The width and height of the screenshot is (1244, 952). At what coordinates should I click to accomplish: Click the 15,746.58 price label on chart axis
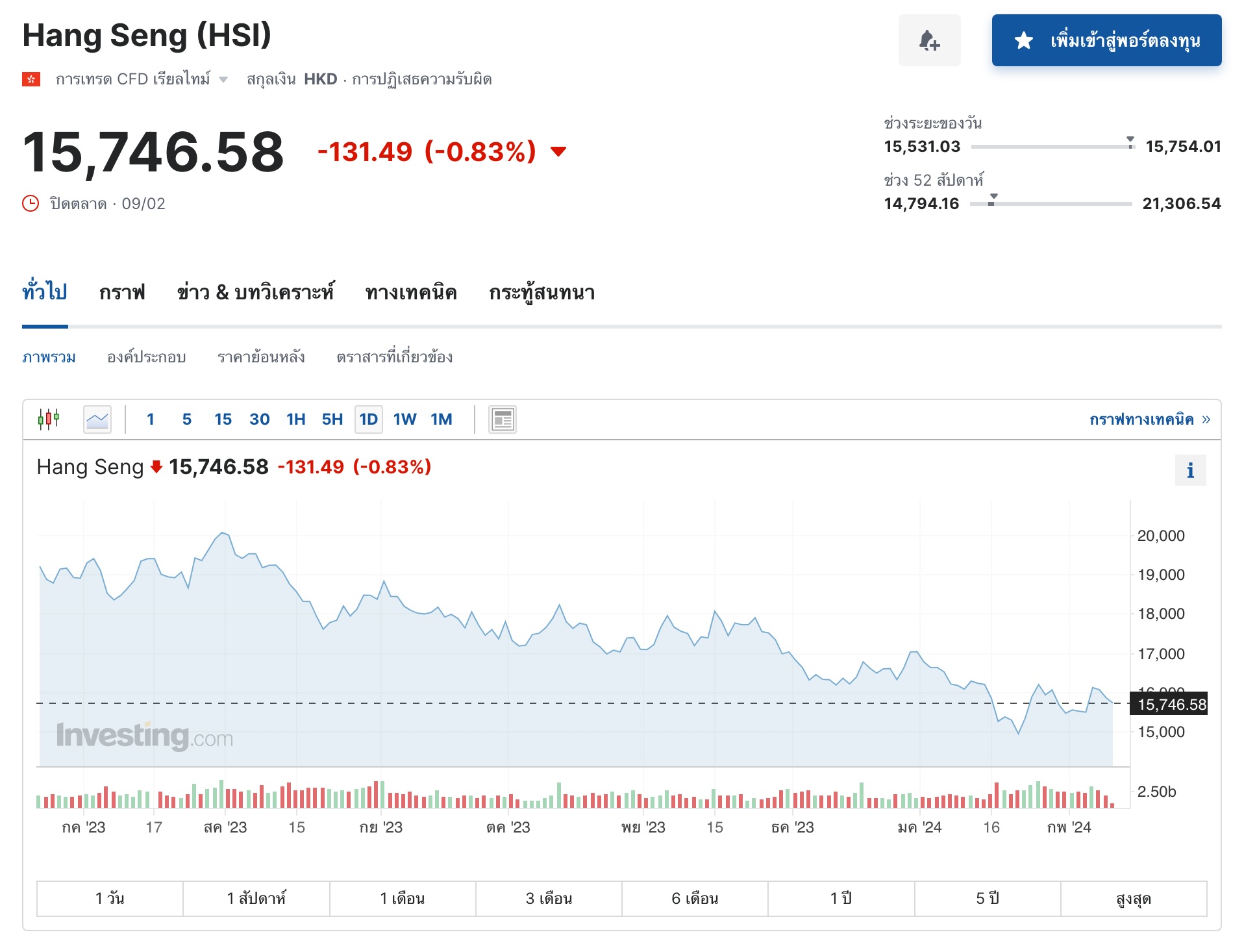[1169, 705]
